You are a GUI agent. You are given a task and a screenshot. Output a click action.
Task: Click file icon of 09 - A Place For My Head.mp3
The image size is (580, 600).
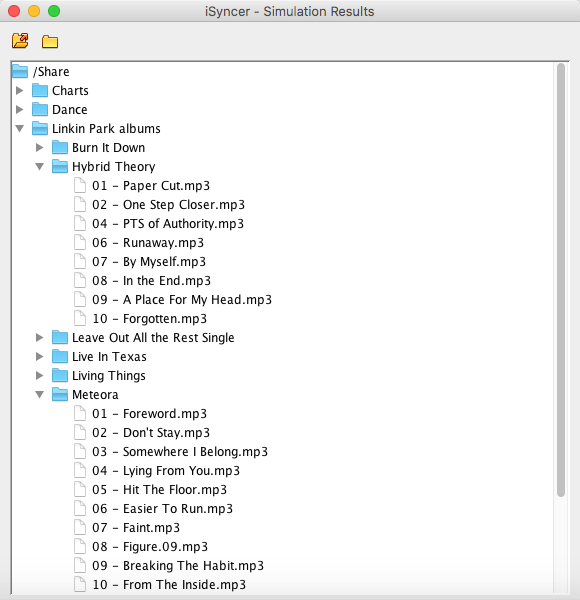[80, 299]
